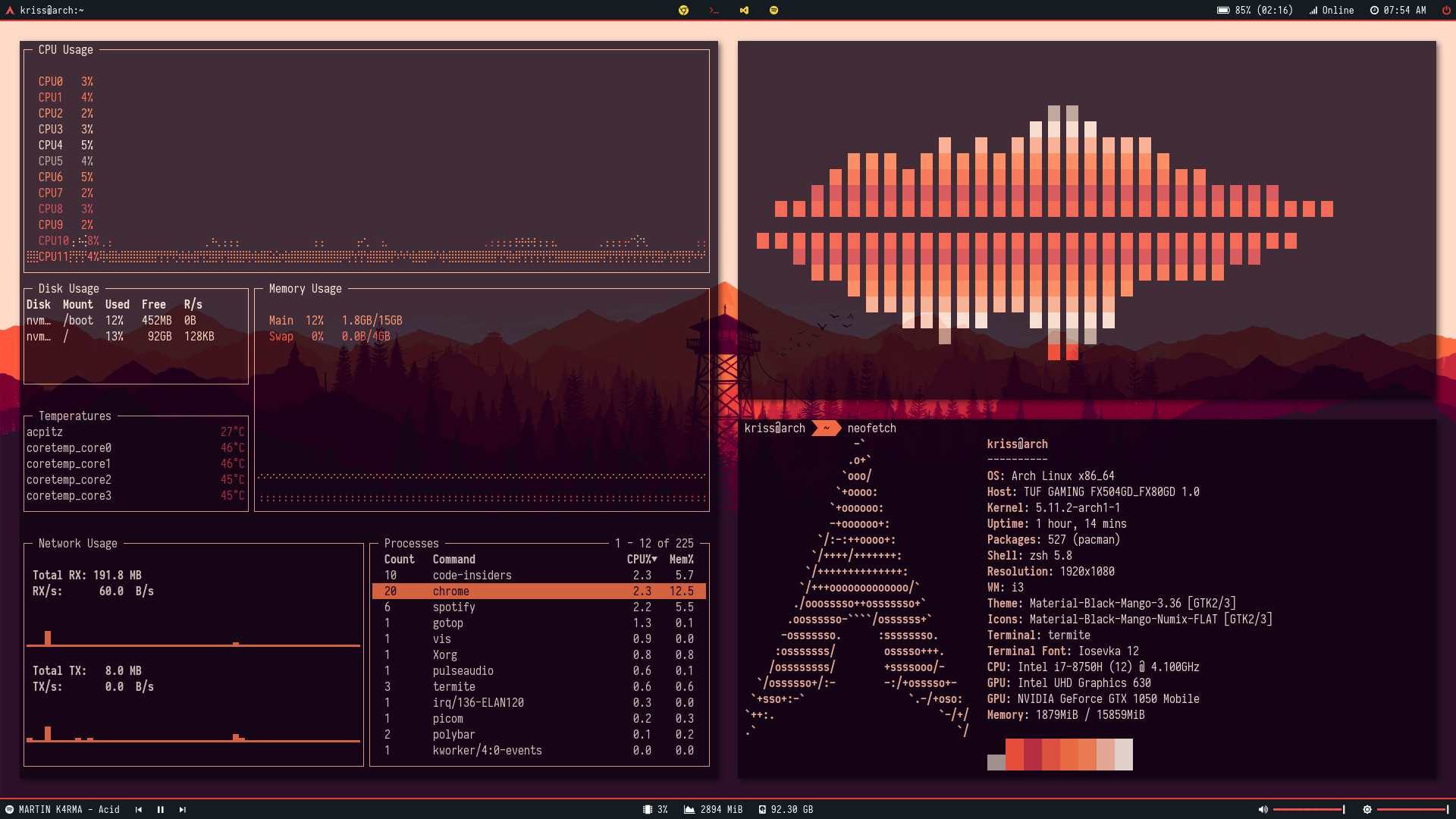Click the Spotify icon beside the song title
The height and width of the screenshot is (819, 1456).
point(10,809)
